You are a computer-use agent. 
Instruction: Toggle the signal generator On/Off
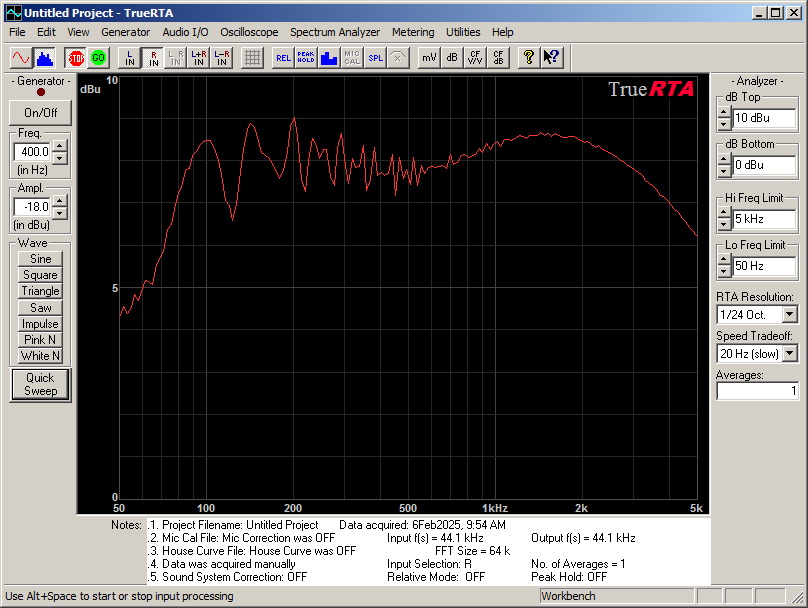(39, 112)
